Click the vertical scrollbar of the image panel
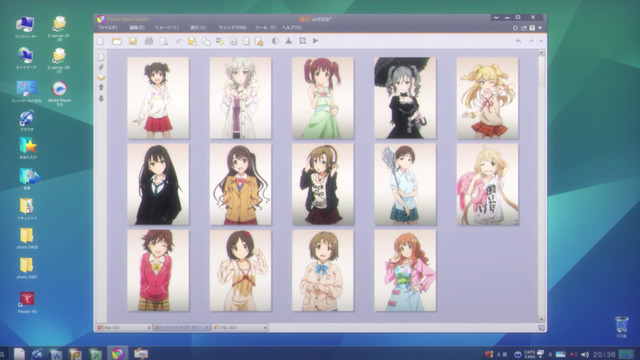Viewport: 640px width, 360px height. click(542, 186)
